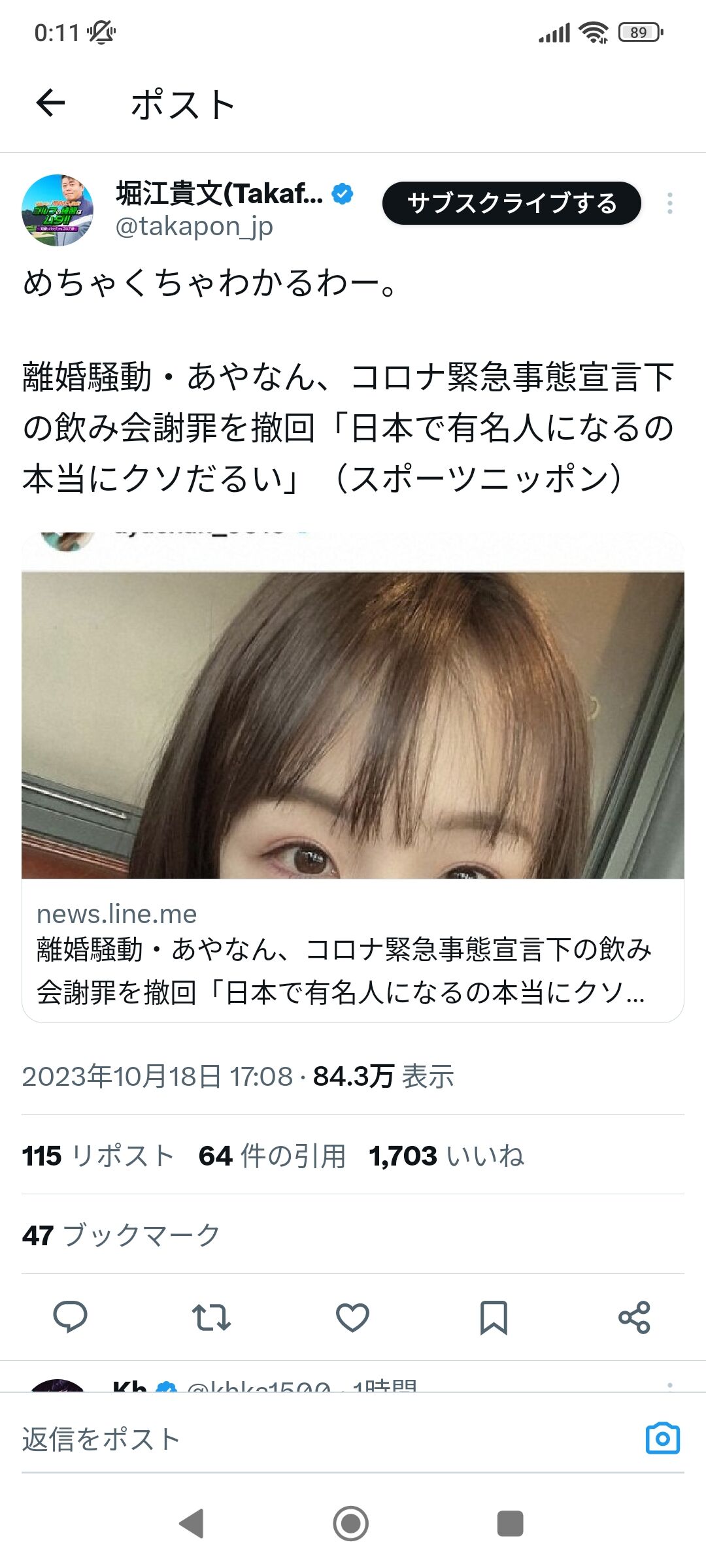Like the post with heart icon

[x=352, y=1316]
